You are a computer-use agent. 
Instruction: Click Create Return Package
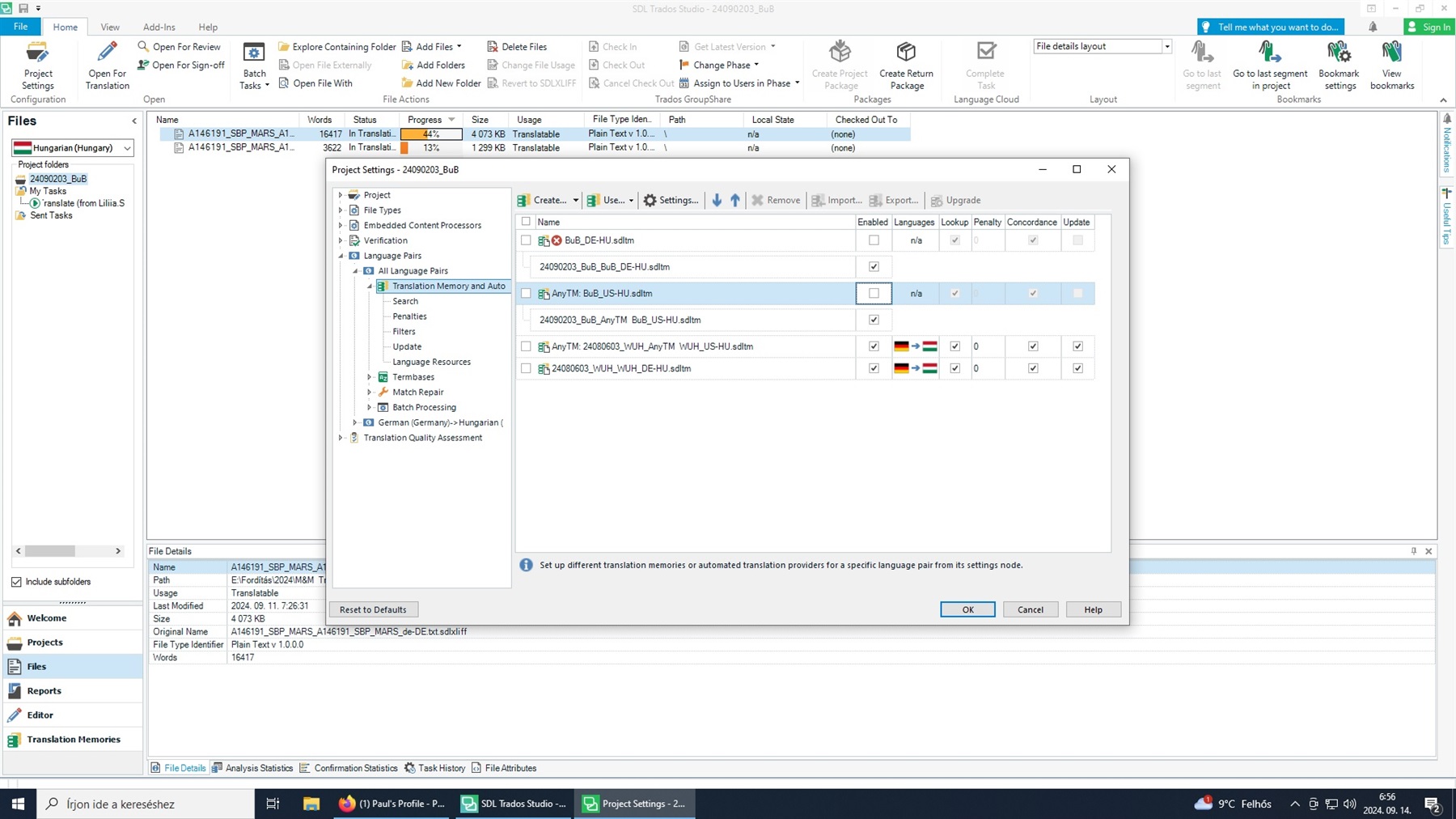pos(906,66)
